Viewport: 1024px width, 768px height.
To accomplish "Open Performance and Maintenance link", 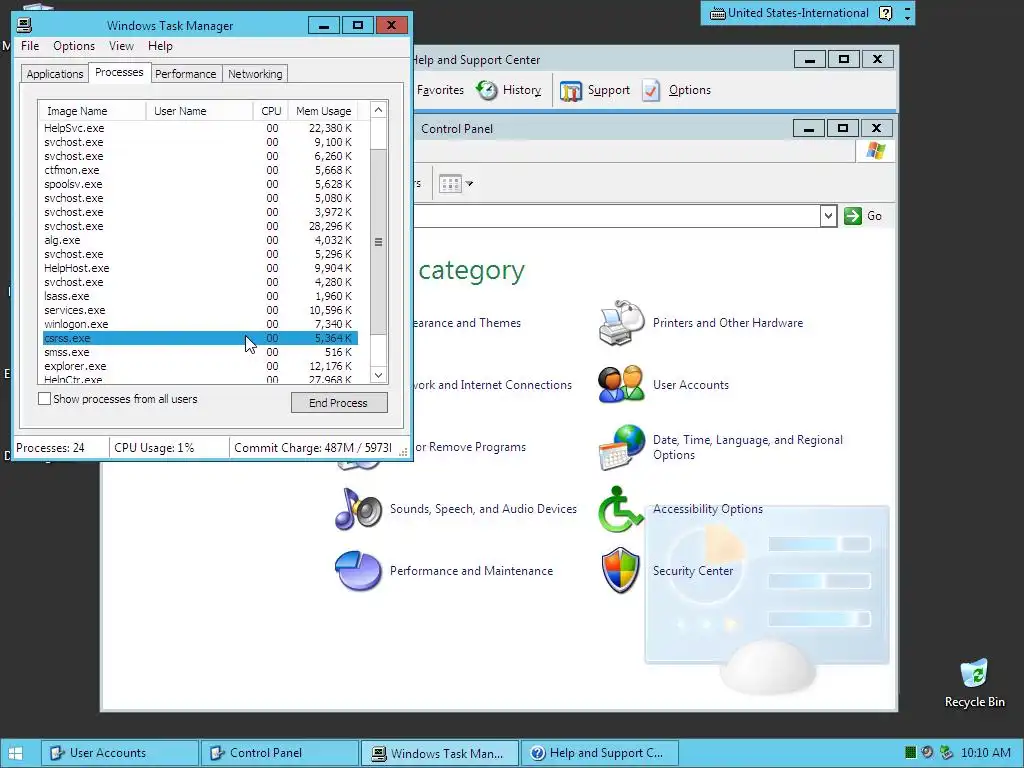I will (472, 571).
